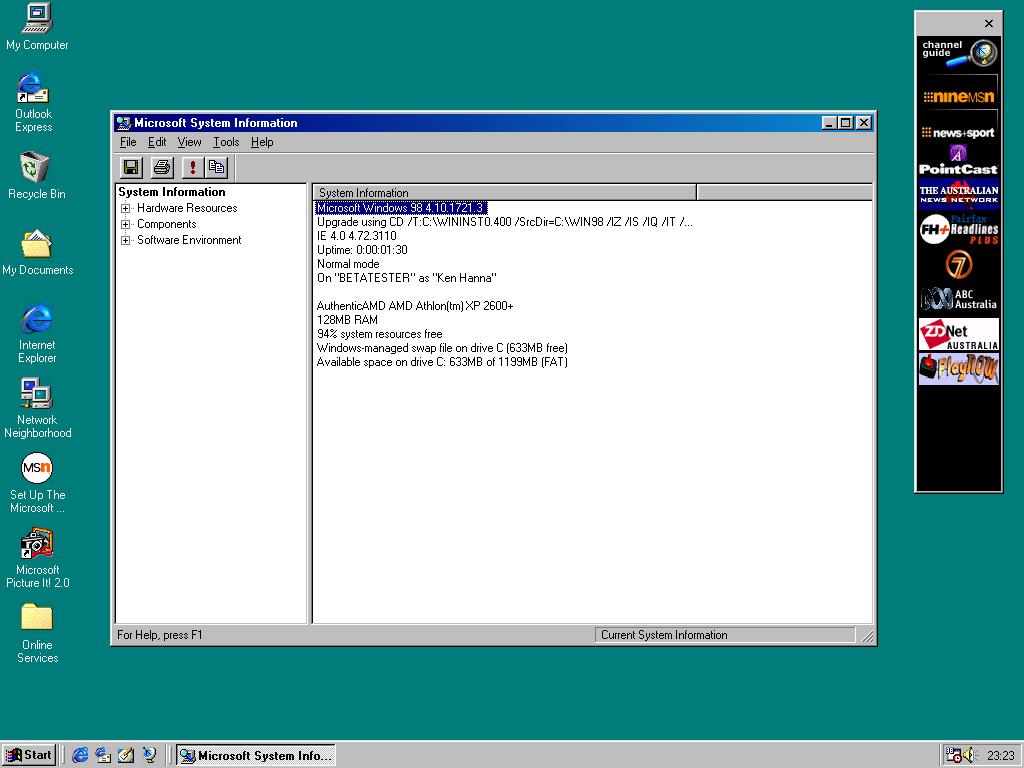Close the Channel Bar

pyautogui.click(x=989, y=24)
